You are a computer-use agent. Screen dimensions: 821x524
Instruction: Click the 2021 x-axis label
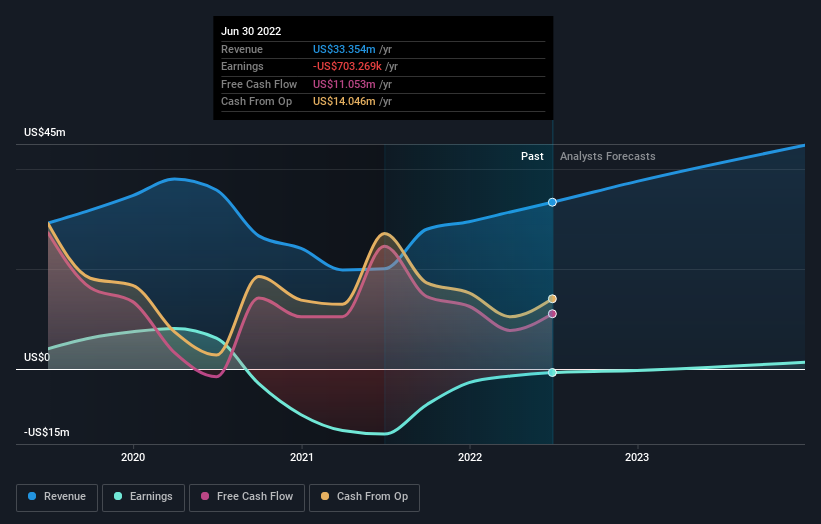click(302, 457)
